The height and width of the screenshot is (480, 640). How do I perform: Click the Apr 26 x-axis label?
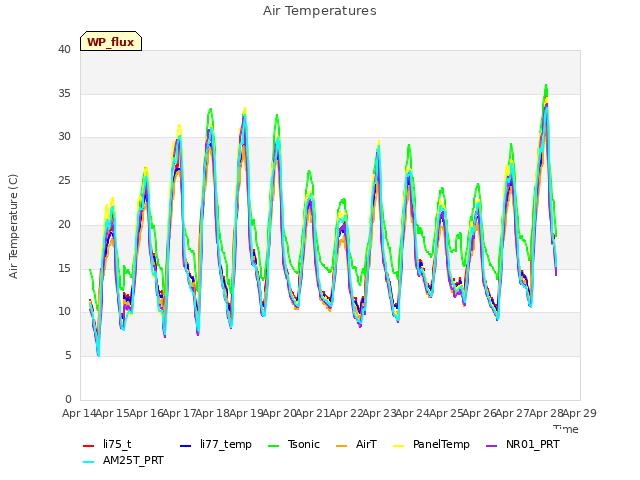(480, 413)
